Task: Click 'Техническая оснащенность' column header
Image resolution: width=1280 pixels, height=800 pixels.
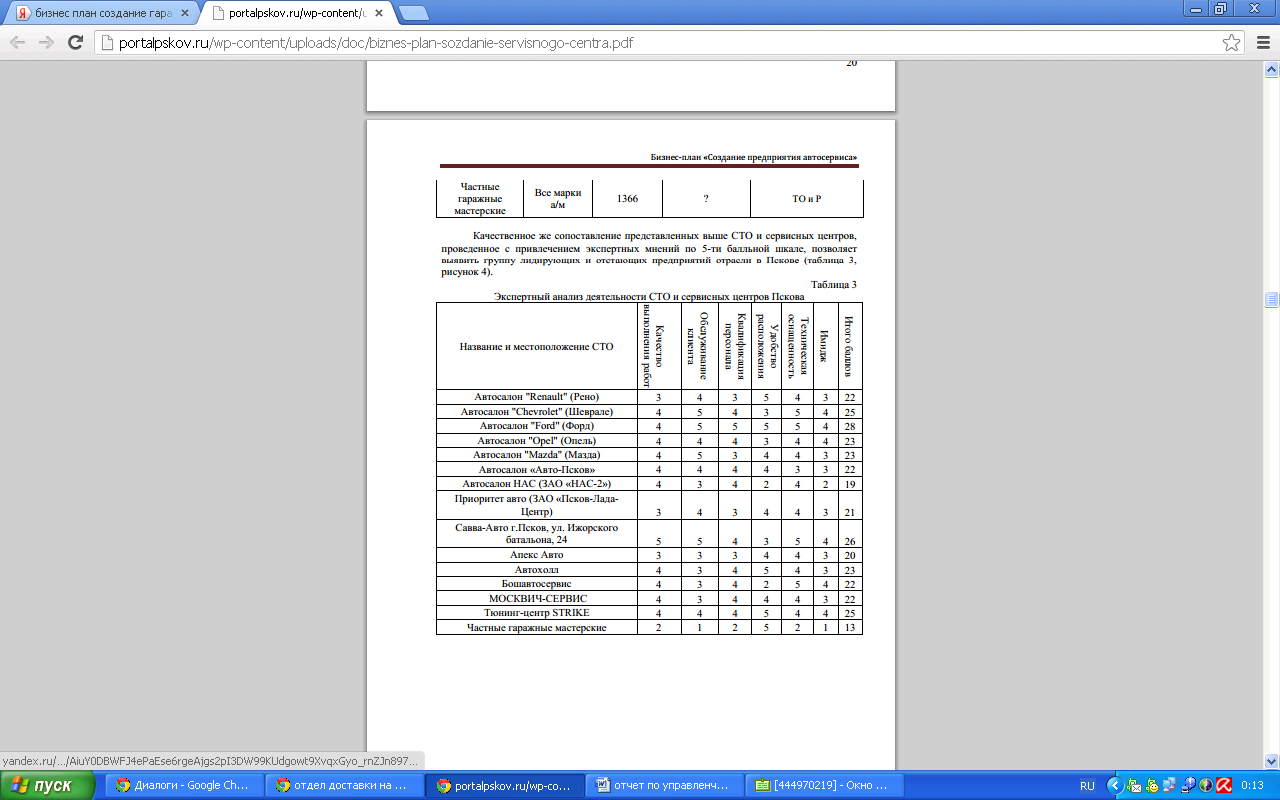Action: (x=797, y=346)
